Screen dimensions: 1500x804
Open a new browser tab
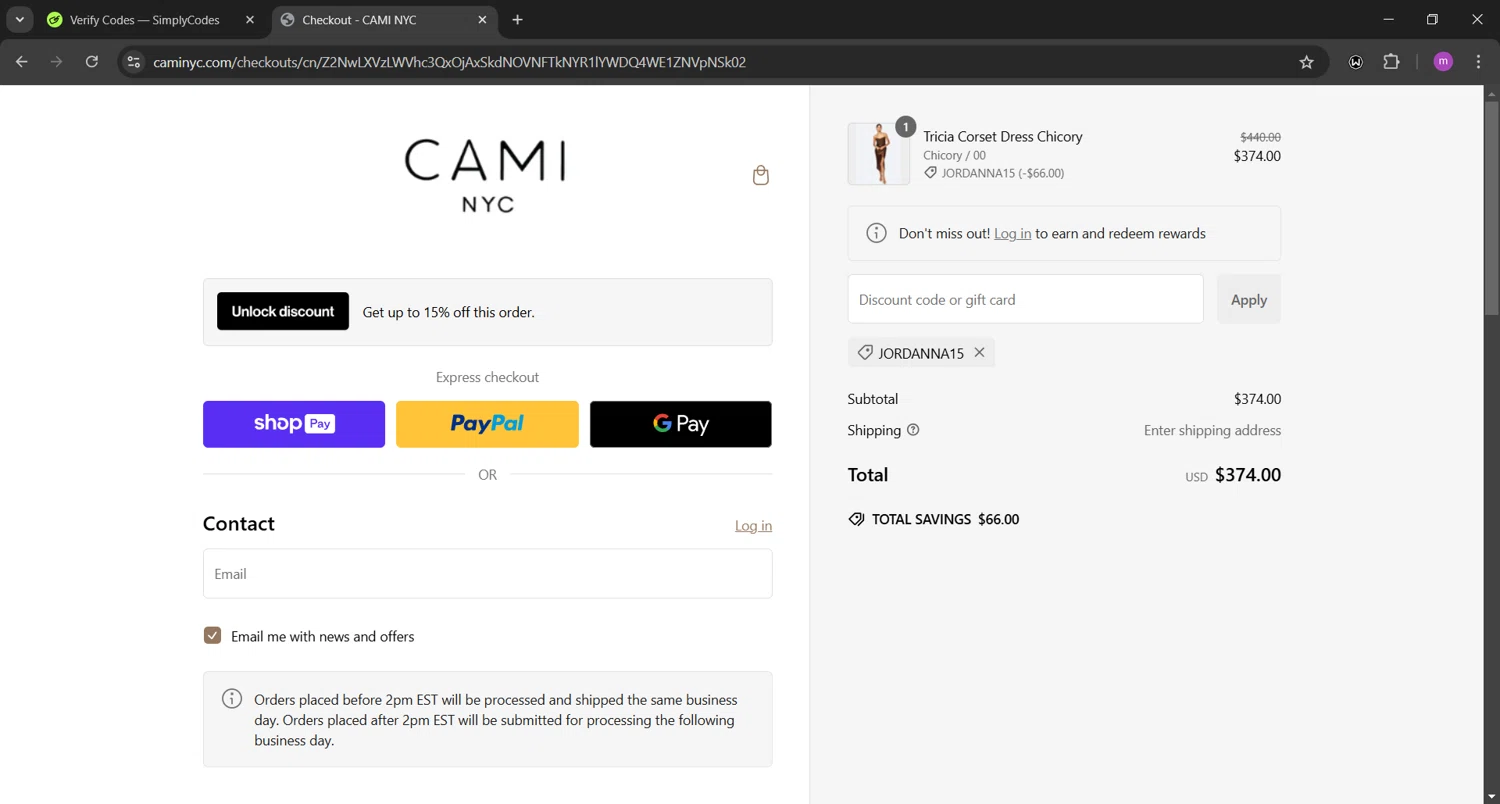coord(517,19)
